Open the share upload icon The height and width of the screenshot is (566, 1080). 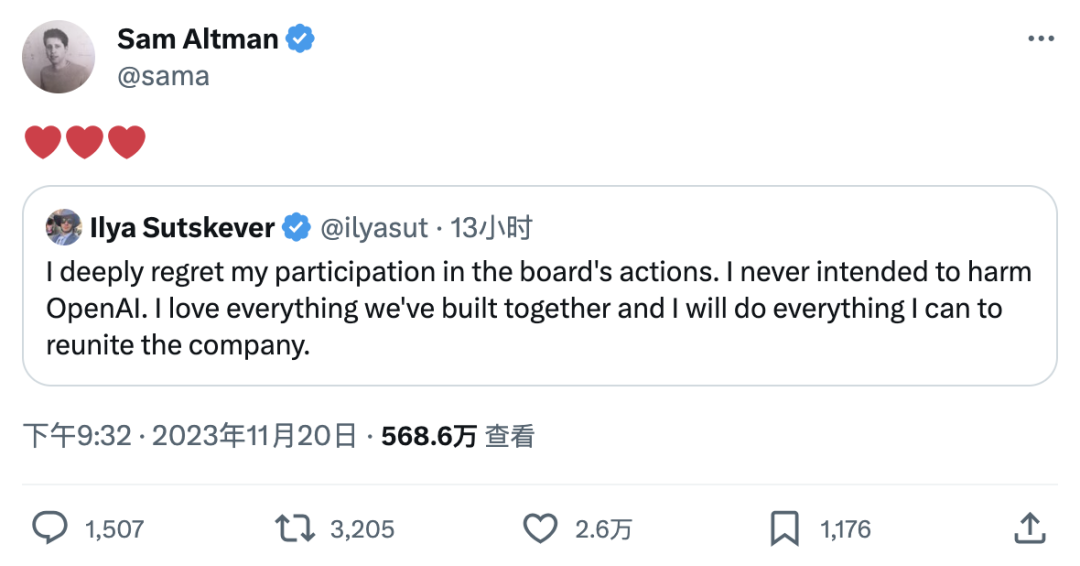point(1030,528)
